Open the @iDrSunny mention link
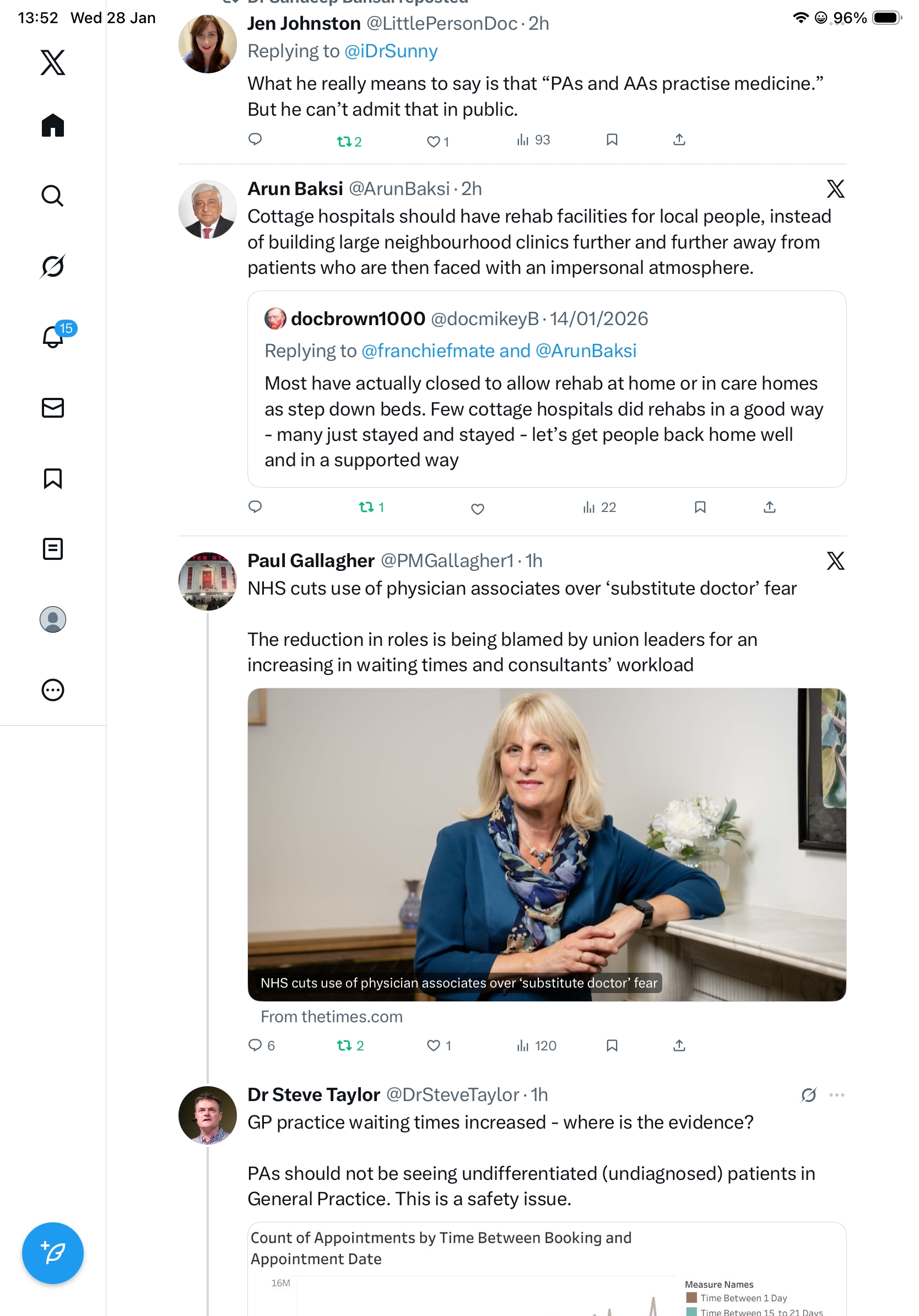The width and height of the screenshot is (919, 1316). 391,51
